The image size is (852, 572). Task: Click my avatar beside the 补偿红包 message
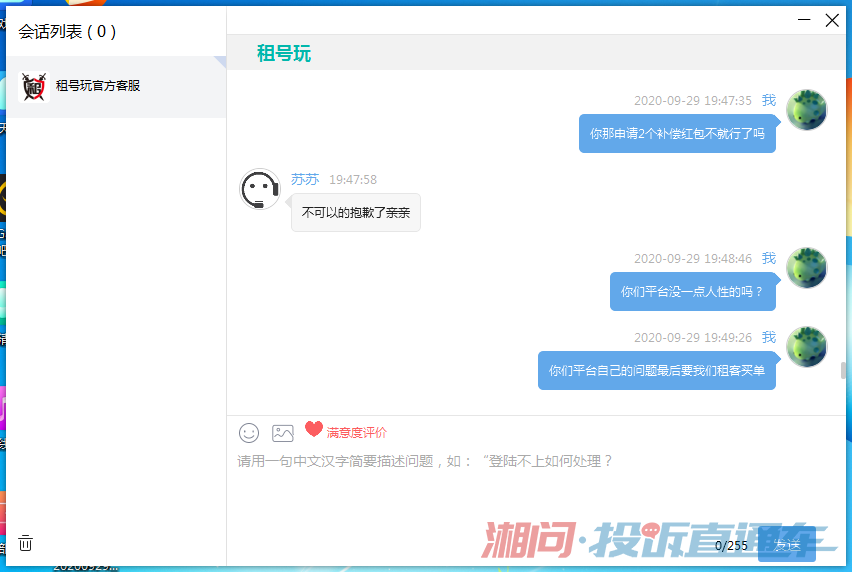tap(806, 110)
